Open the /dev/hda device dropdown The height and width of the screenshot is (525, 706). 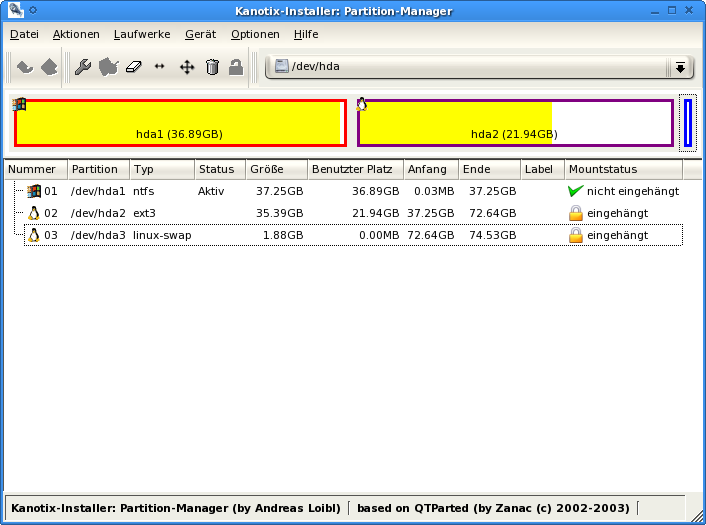(x=479, y=67)
